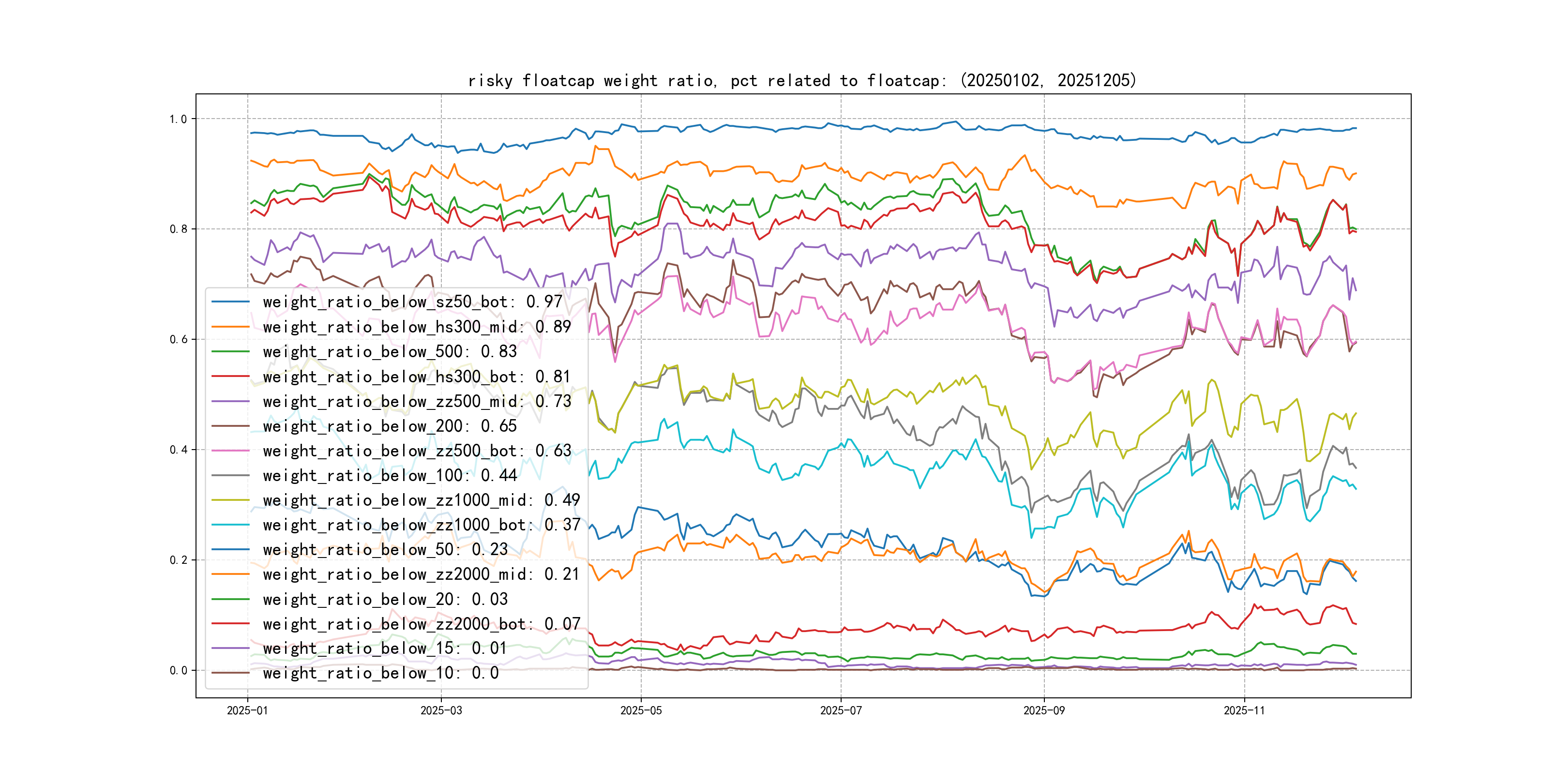Click the 2025-11 x-axis tick label

pos(1244,710)
